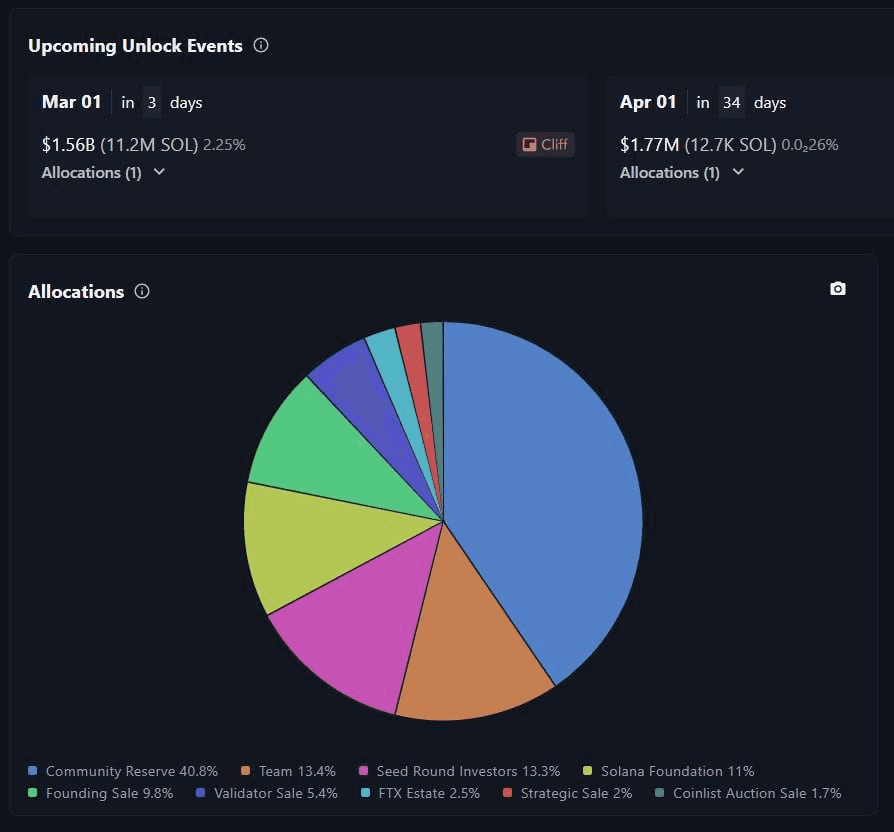The image size is (894, 832).
Task: Click the $1.77M (12.7K SOL) unlock amount
Action: coord(698,145)
